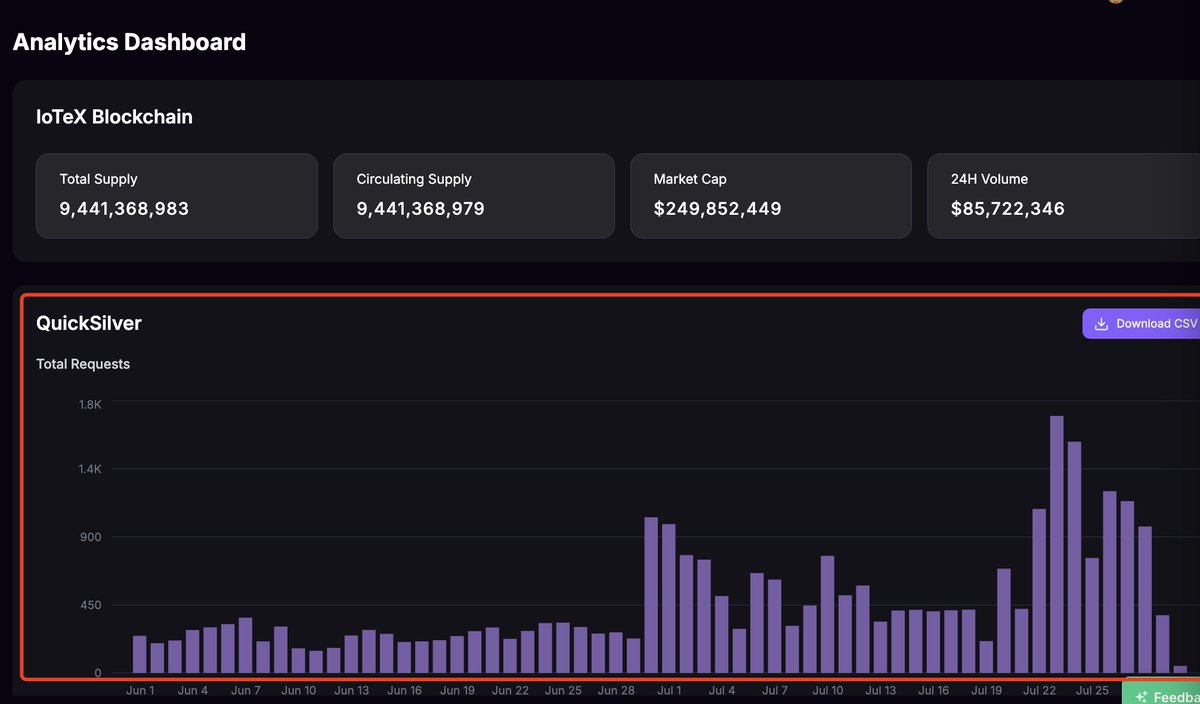Viewport: 1200px width, 704px height.
Task: Click the Download CSV button
Action: click(1141, 323)
